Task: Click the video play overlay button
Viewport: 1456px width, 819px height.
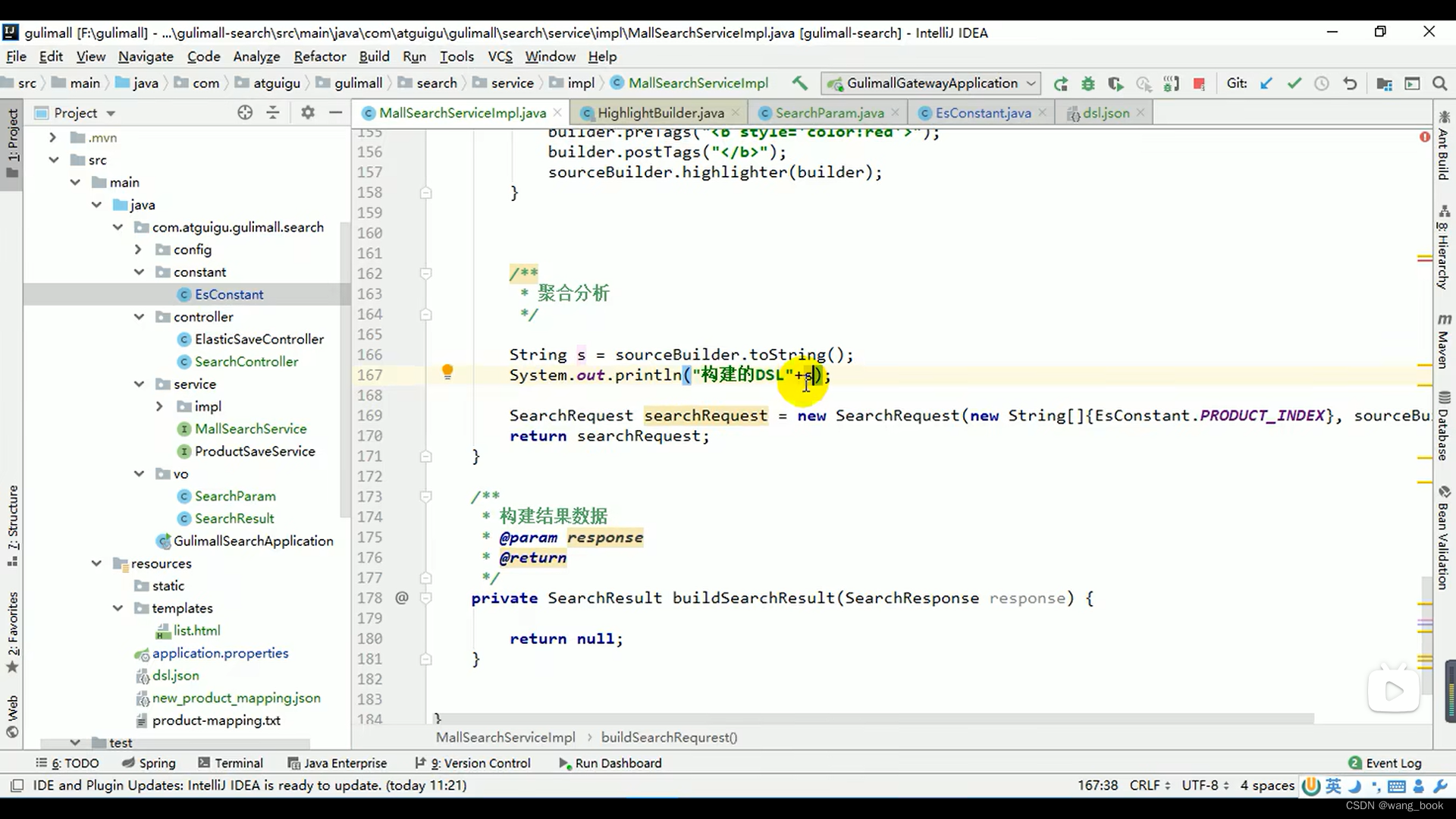Action: pos(1394,690)
